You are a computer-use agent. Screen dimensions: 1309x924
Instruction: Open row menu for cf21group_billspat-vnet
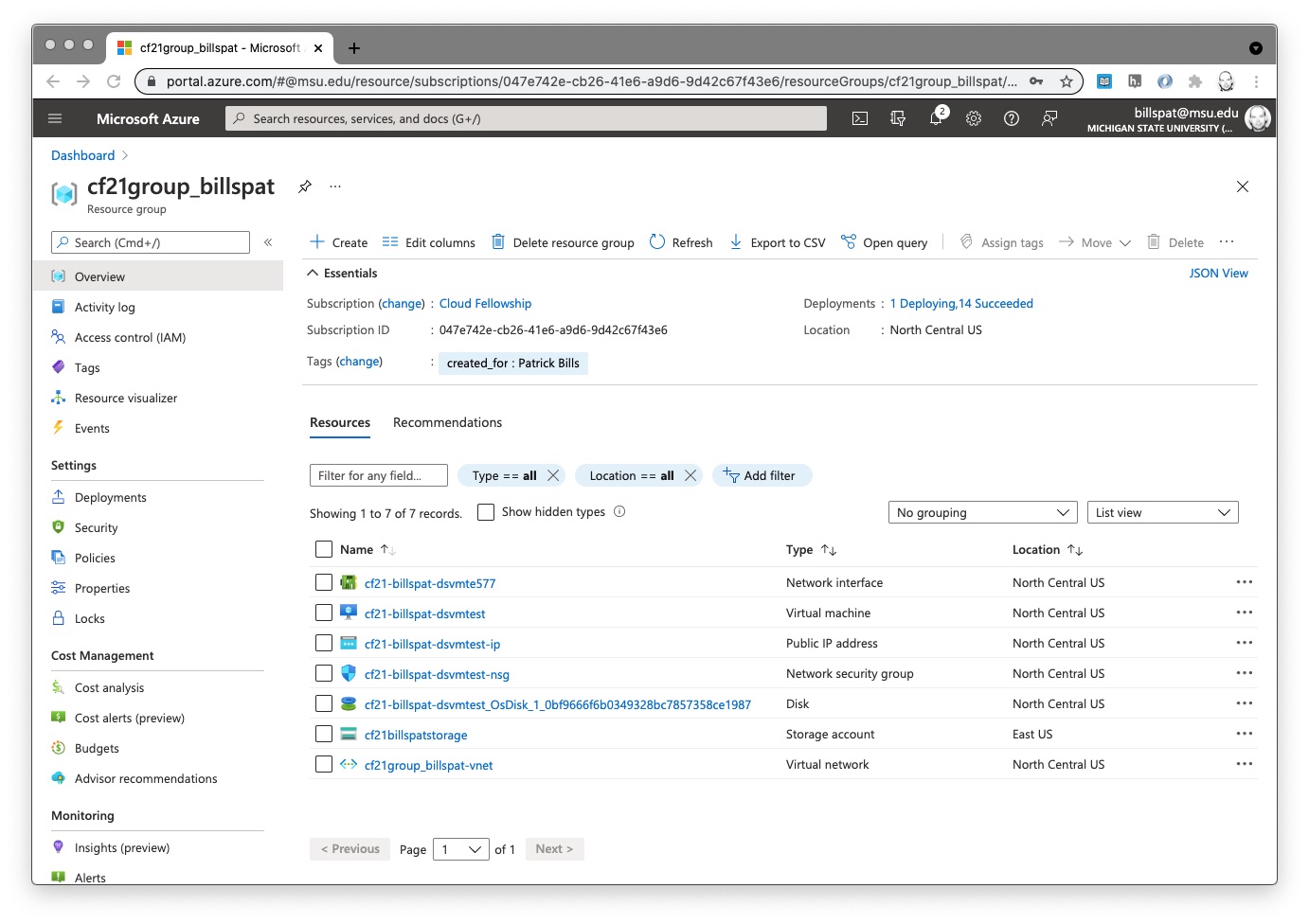click(1245, 764)
